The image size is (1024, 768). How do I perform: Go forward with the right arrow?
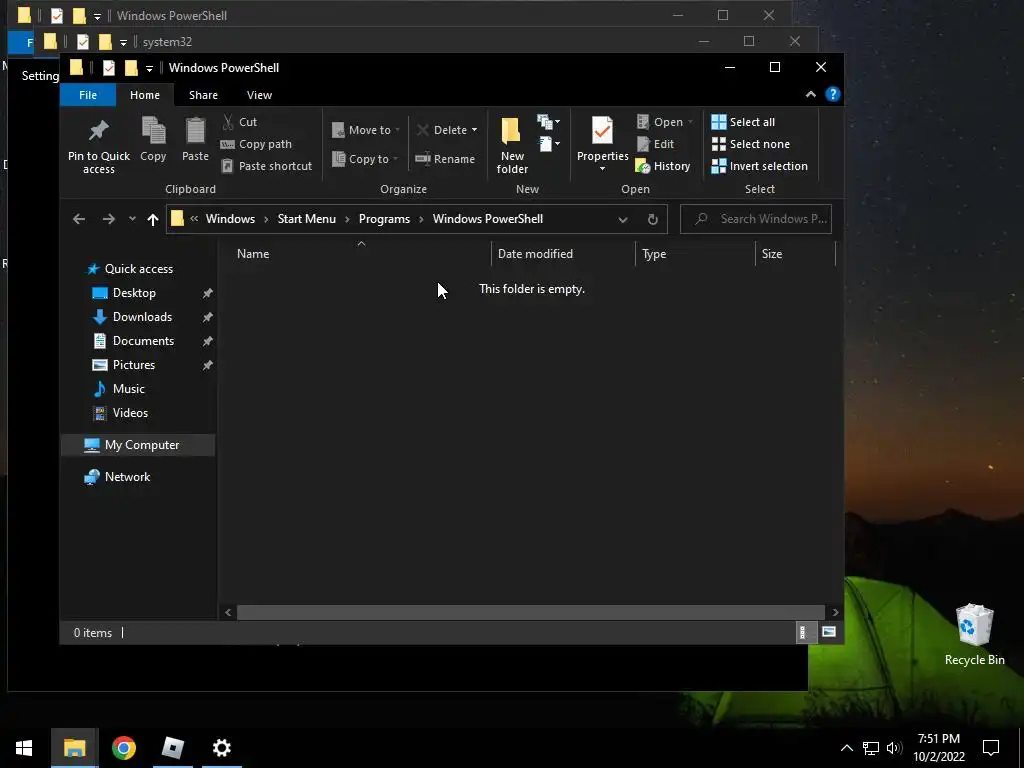tap(109, 219)
